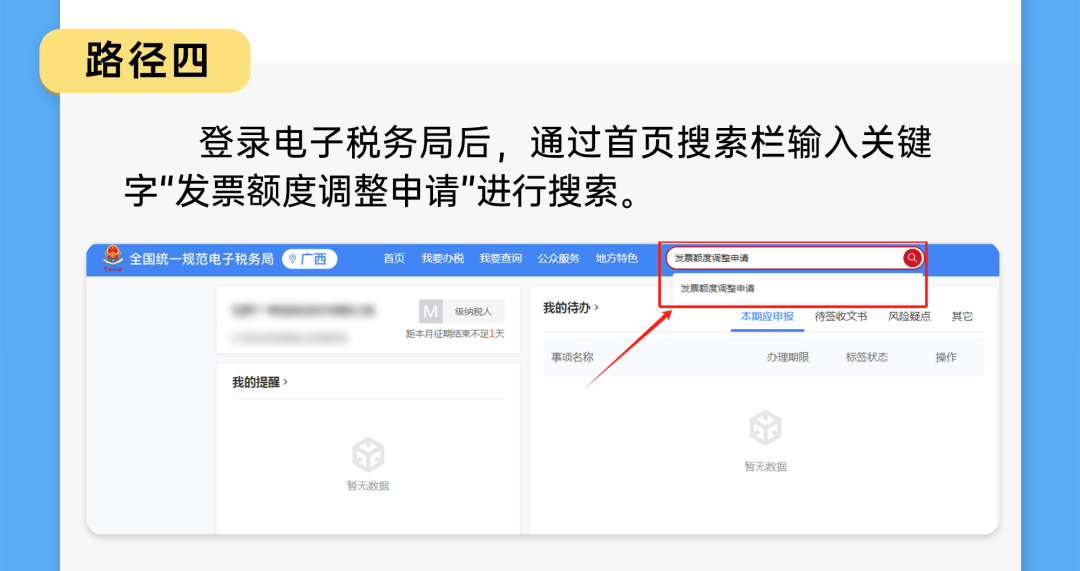Click the tax bureau emblem logo
Image resolution: width=1080 pixels, height=571 pixels.
click(112, 259)
